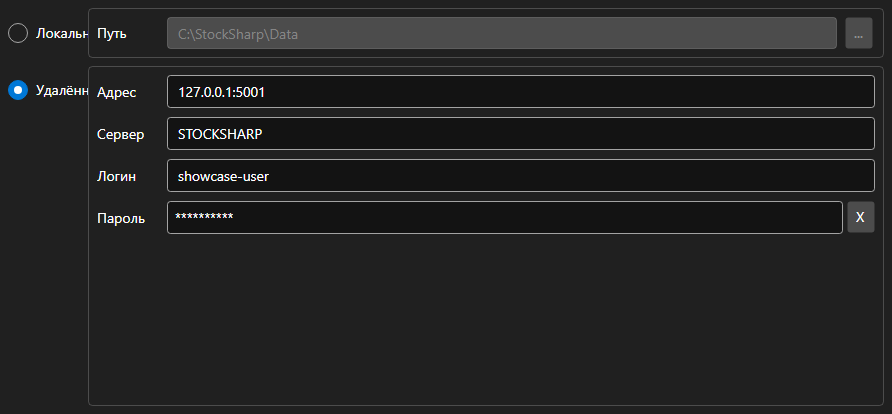Screen dimensions: 892x414
Task: Click the Сервер label
Action: pos(121,134)
